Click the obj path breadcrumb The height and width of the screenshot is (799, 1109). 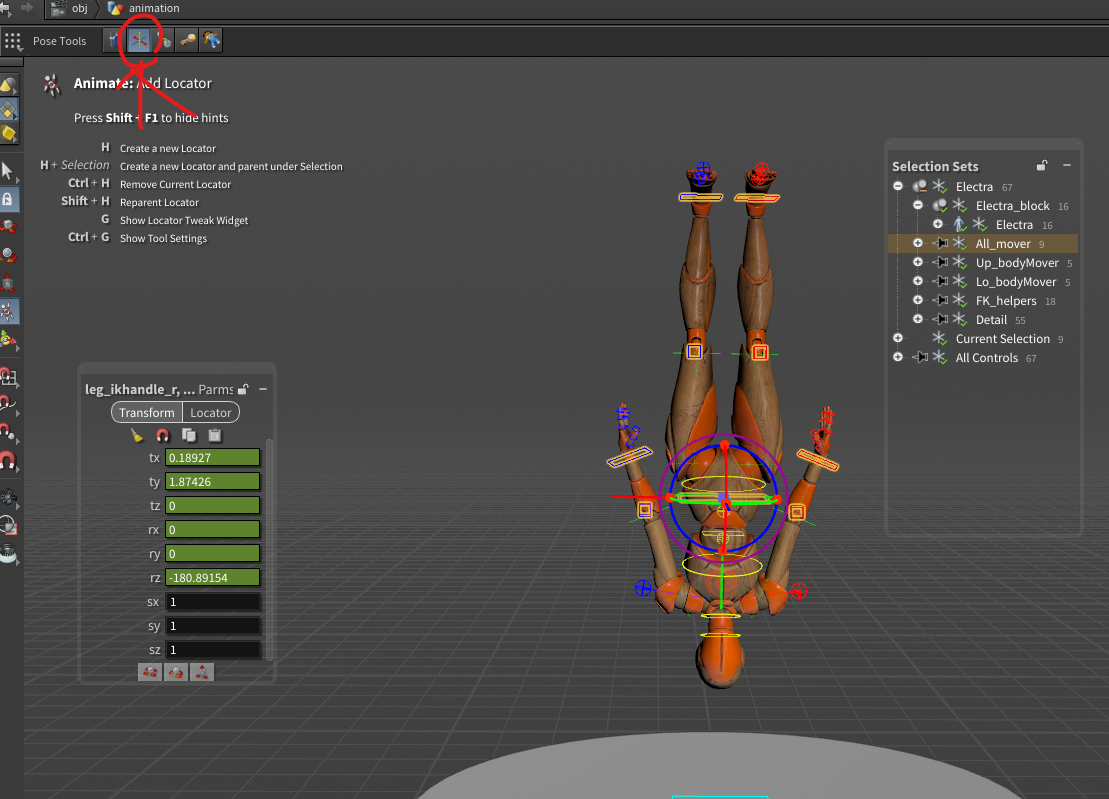[80, 8]
